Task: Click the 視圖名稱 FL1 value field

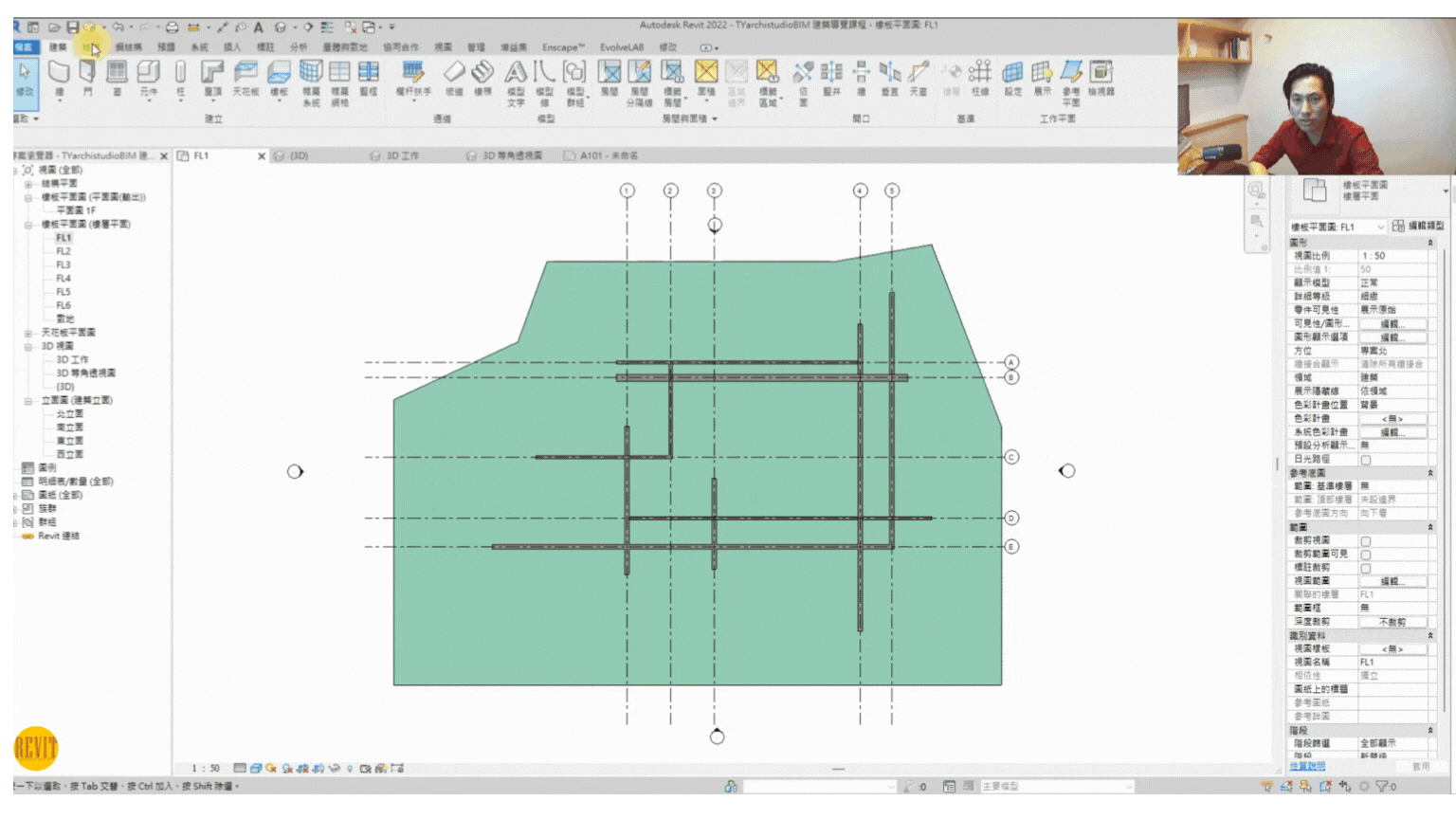Action: pyautogui.click(x=1393, y=663)
